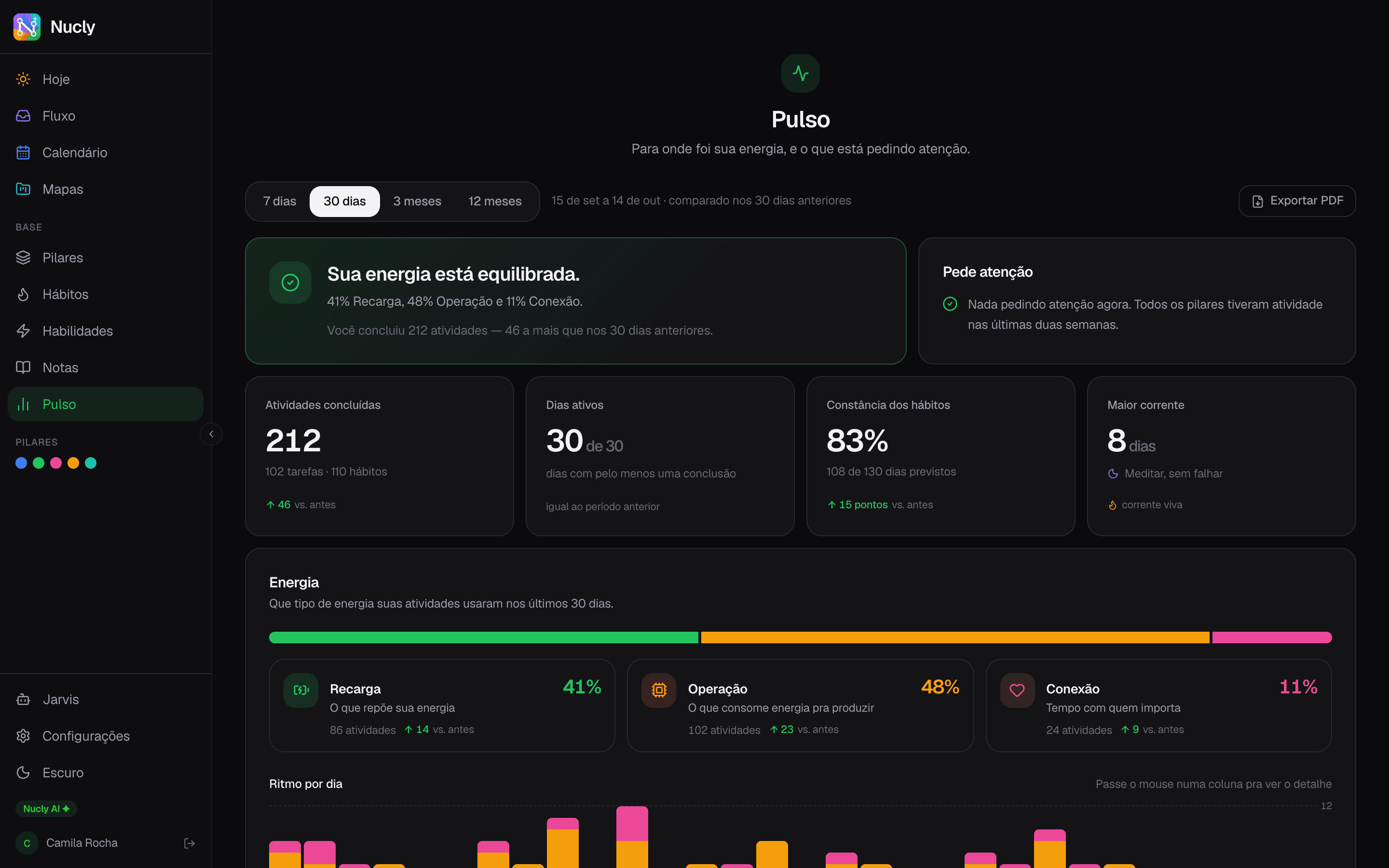Screen dimensions: 1389x868
Task: Click the green Recarga bar segment
Action: pos(484,637)
